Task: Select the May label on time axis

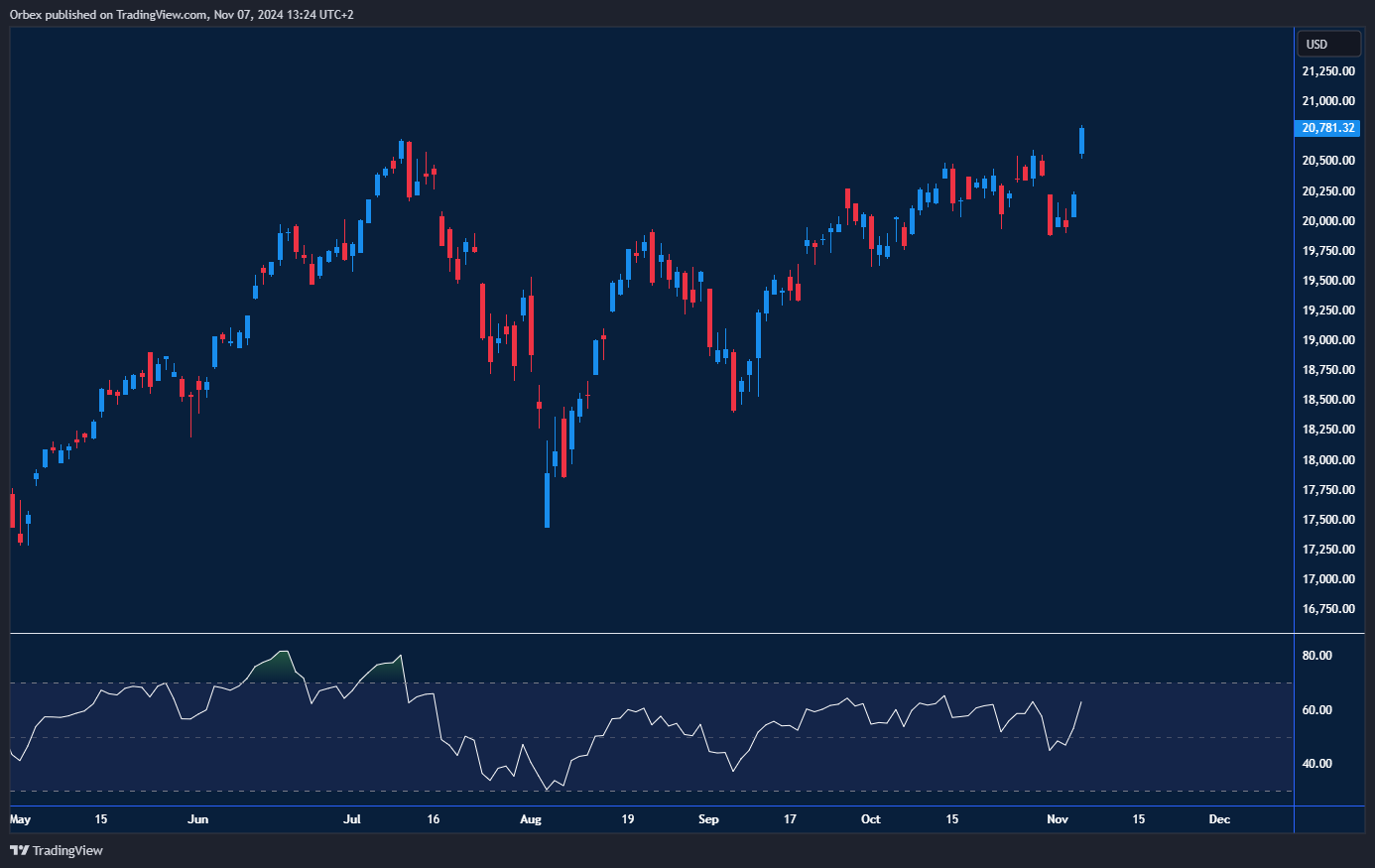Action: [x=20, y=819]
